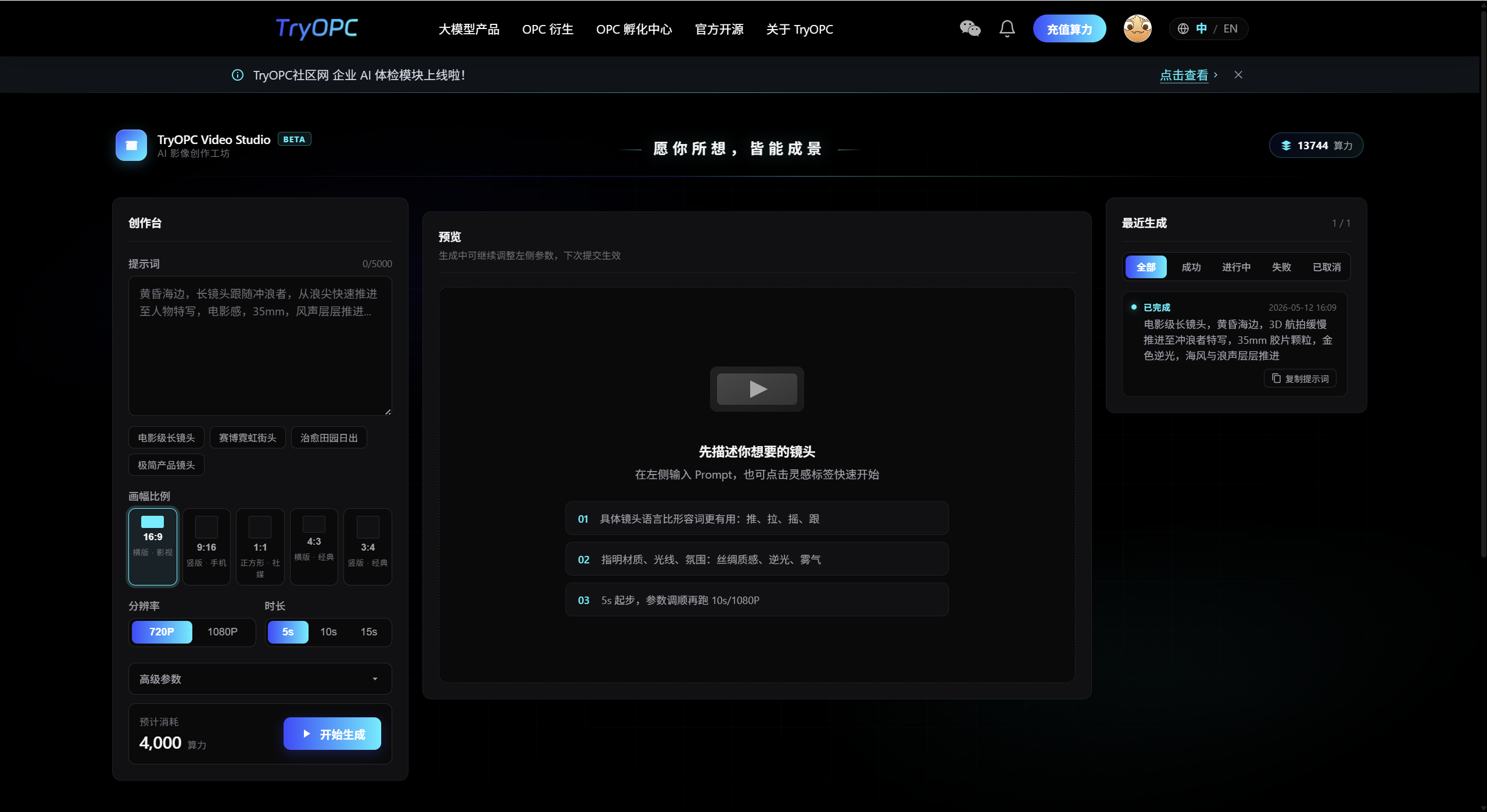The width and height of the screenshot is (1487, 812).
Task: Click the 充值算力 button
Action: 1069,29
